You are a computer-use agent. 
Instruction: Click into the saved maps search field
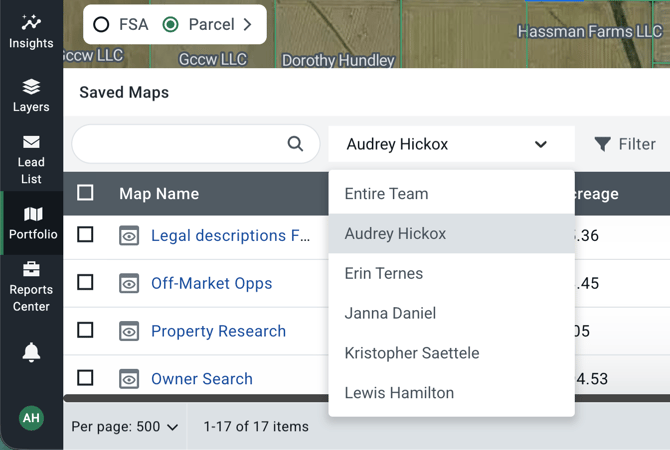pos(175,144)
